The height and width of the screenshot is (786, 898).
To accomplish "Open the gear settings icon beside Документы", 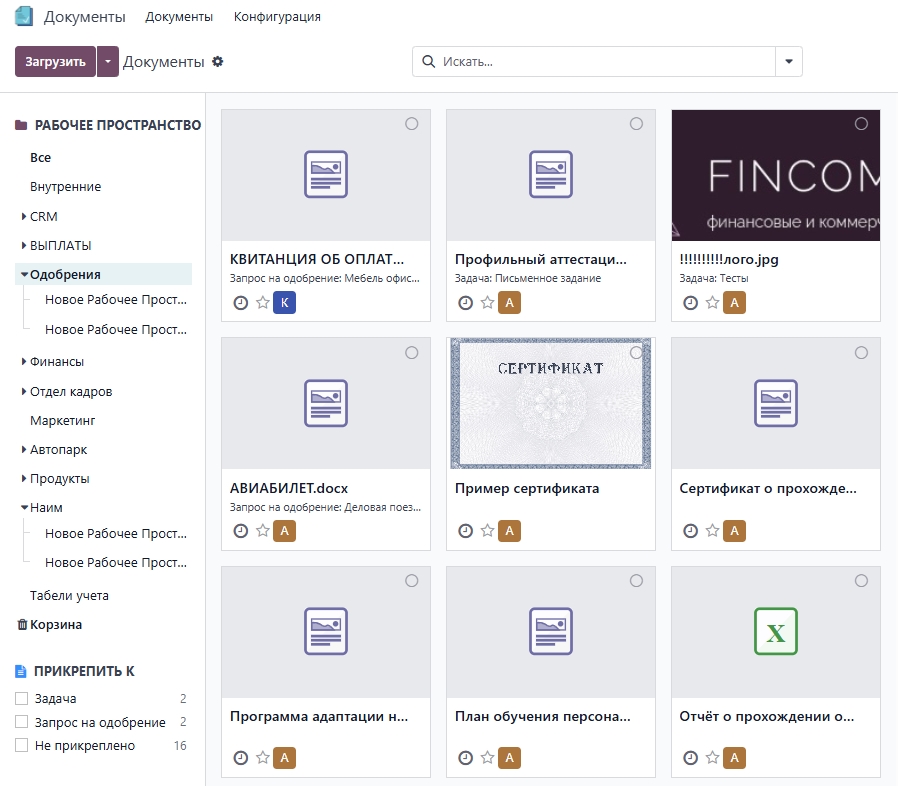I will tap(218, 62).
